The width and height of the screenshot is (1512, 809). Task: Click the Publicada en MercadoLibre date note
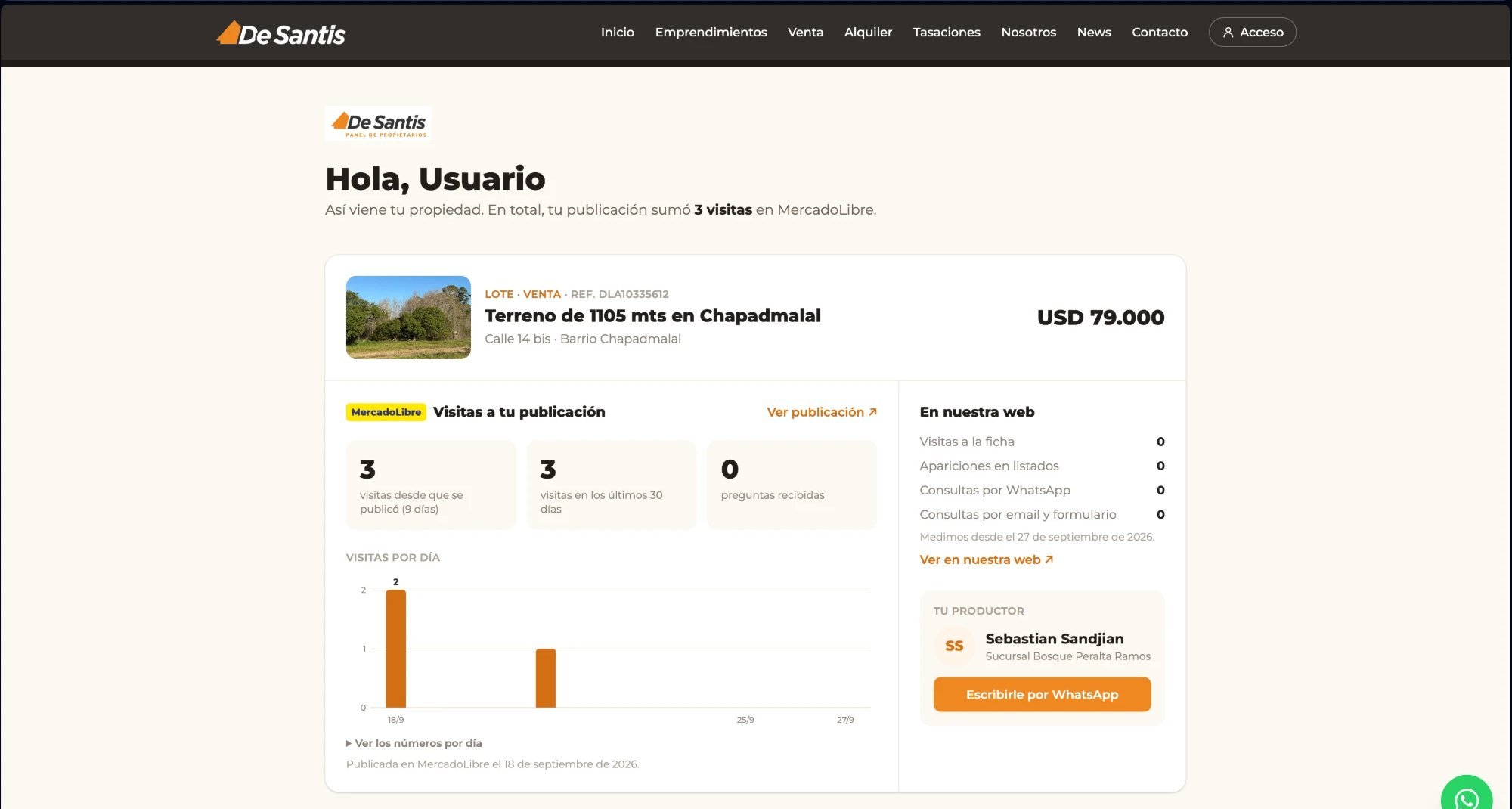pos(492,764)
